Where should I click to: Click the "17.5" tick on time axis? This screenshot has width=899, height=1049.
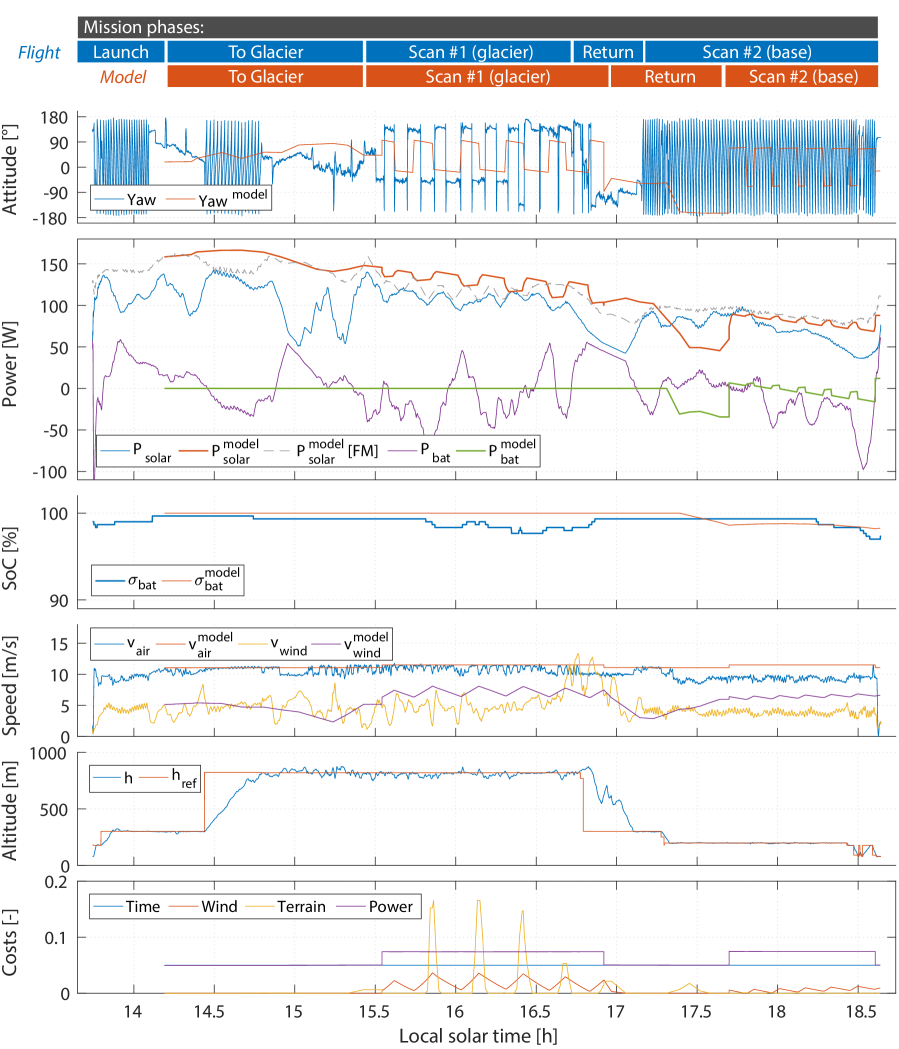pyautogui.click(x=696, y=1011)
